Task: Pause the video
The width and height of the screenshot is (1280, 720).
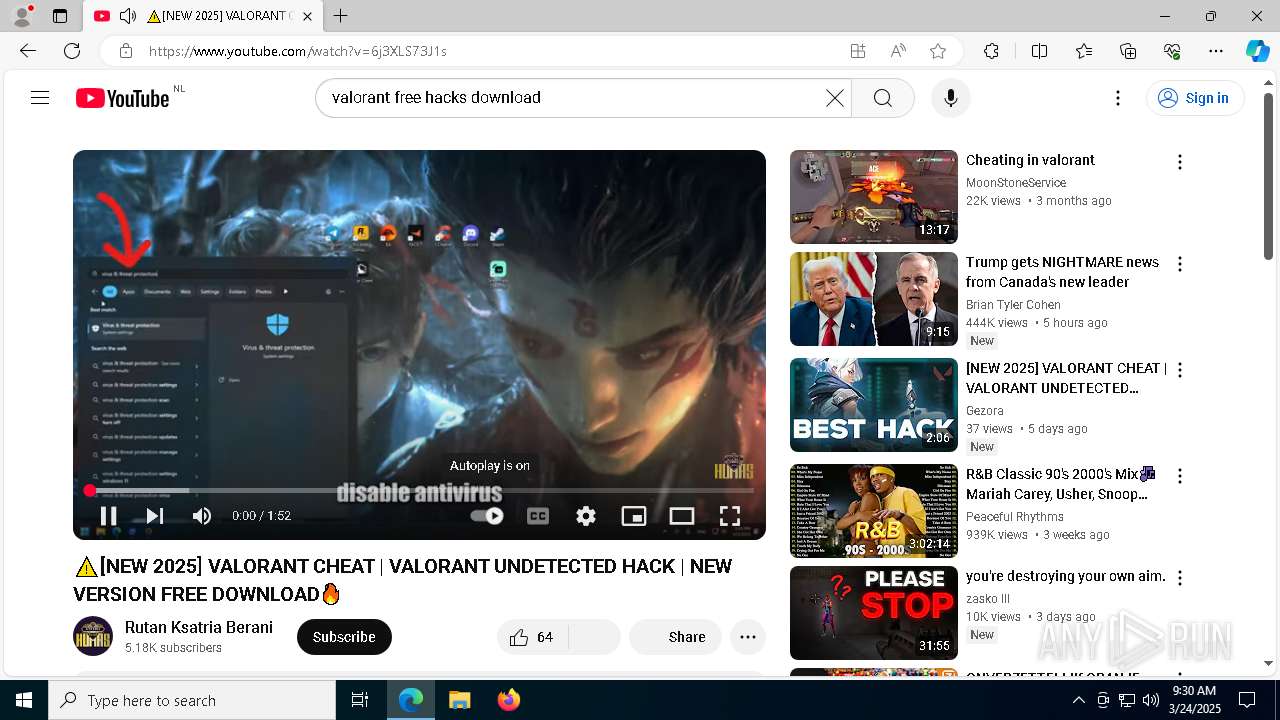Action: coord(108,516)
